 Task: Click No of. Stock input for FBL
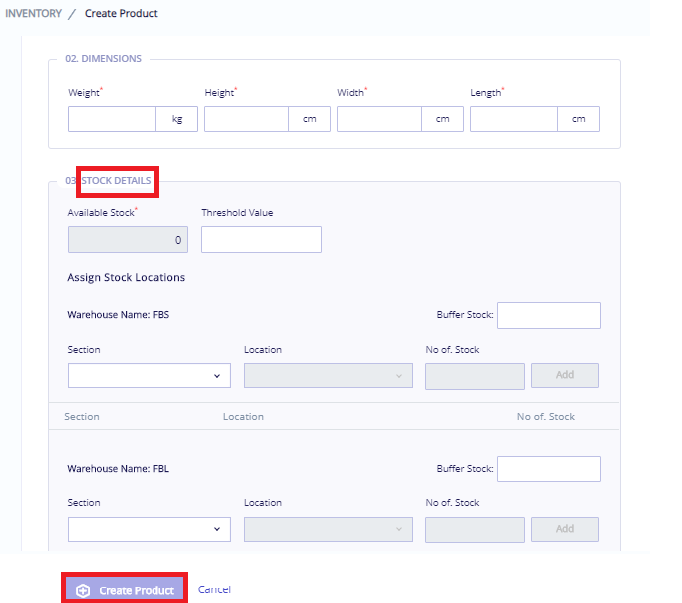tap(475, 530)
